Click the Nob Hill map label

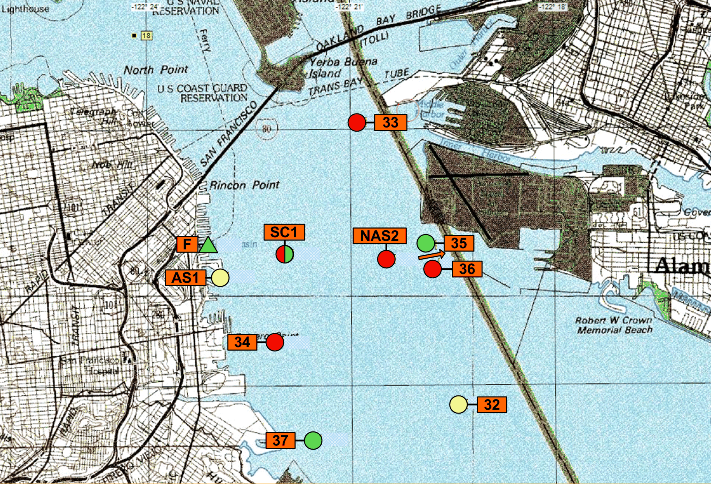coord(113,165)
